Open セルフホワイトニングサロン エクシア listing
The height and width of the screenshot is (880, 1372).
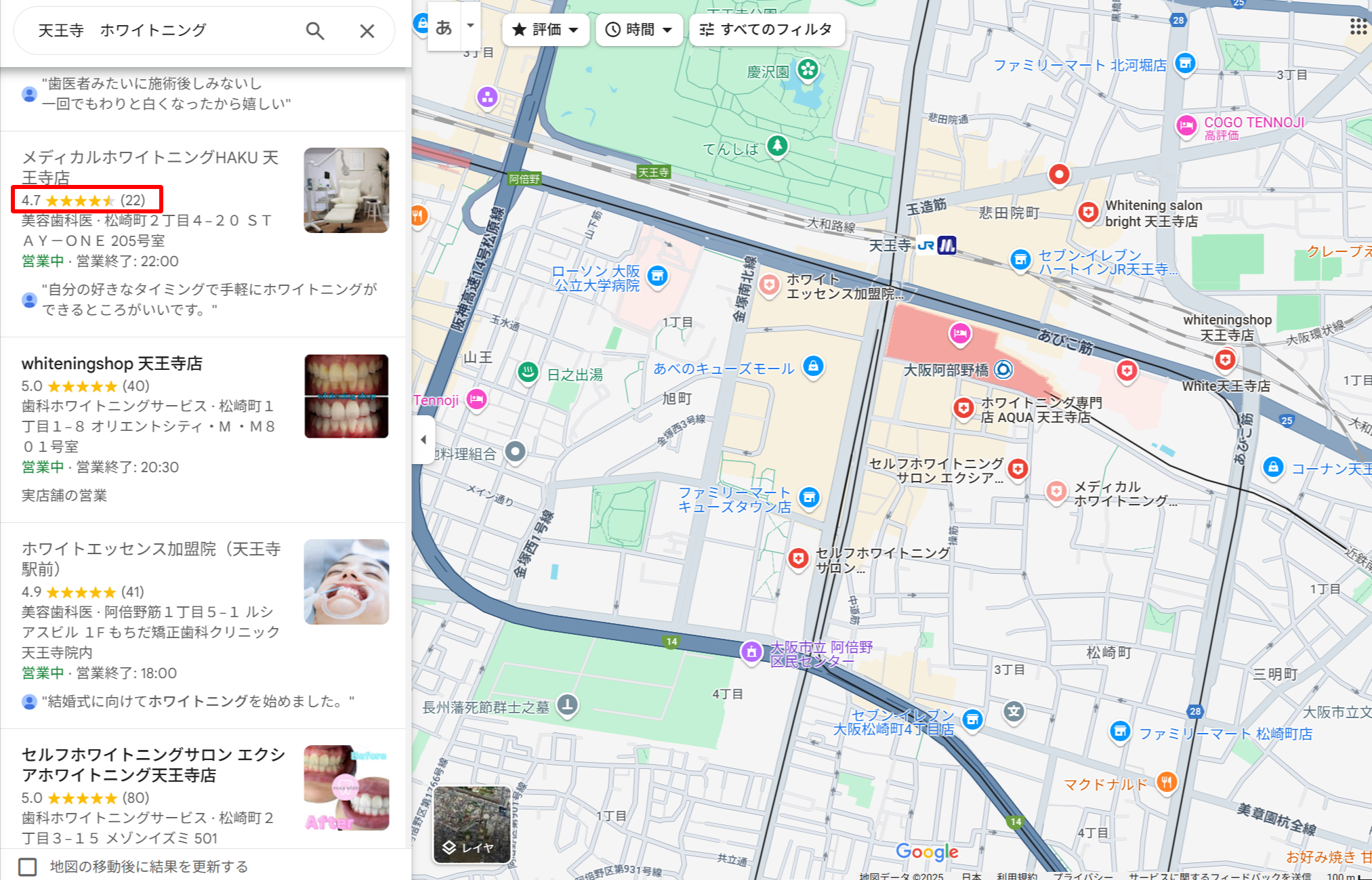click(x=153, y=765)
